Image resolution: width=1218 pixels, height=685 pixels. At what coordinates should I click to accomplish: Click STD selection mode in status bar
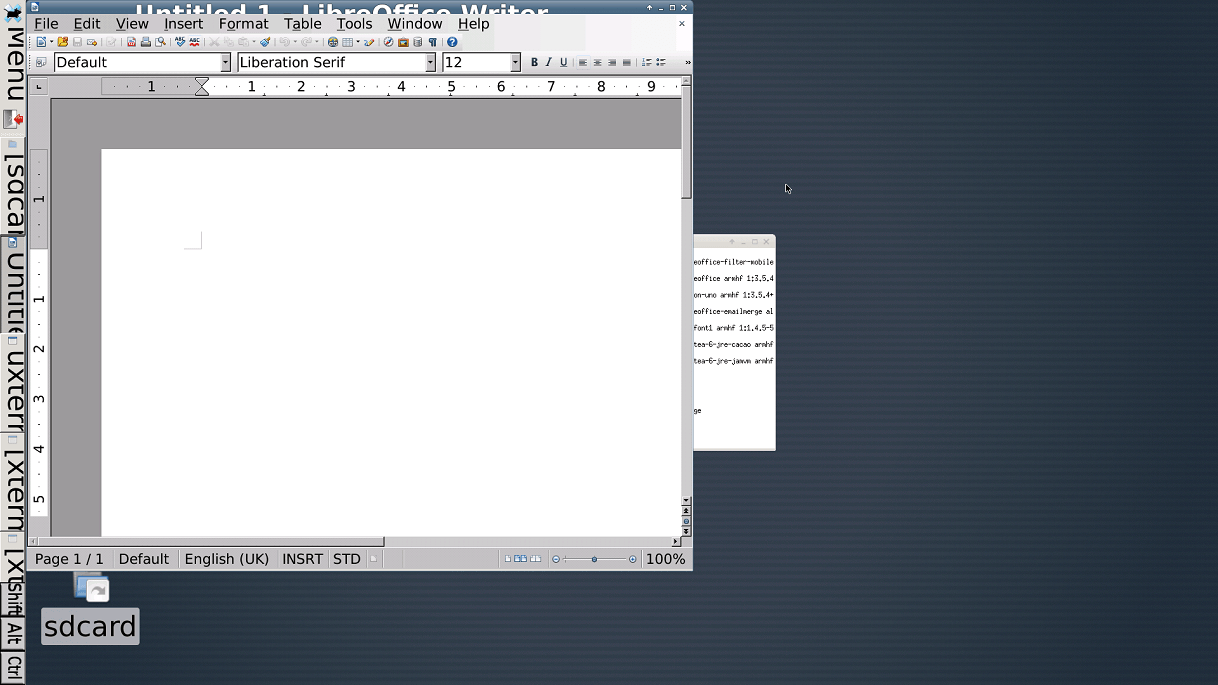coord(347,559)
